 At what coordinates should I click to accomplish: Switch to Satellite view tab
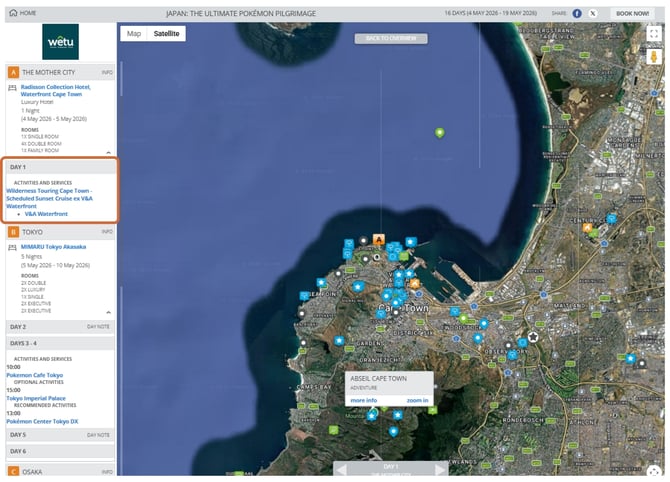(167, 33)
